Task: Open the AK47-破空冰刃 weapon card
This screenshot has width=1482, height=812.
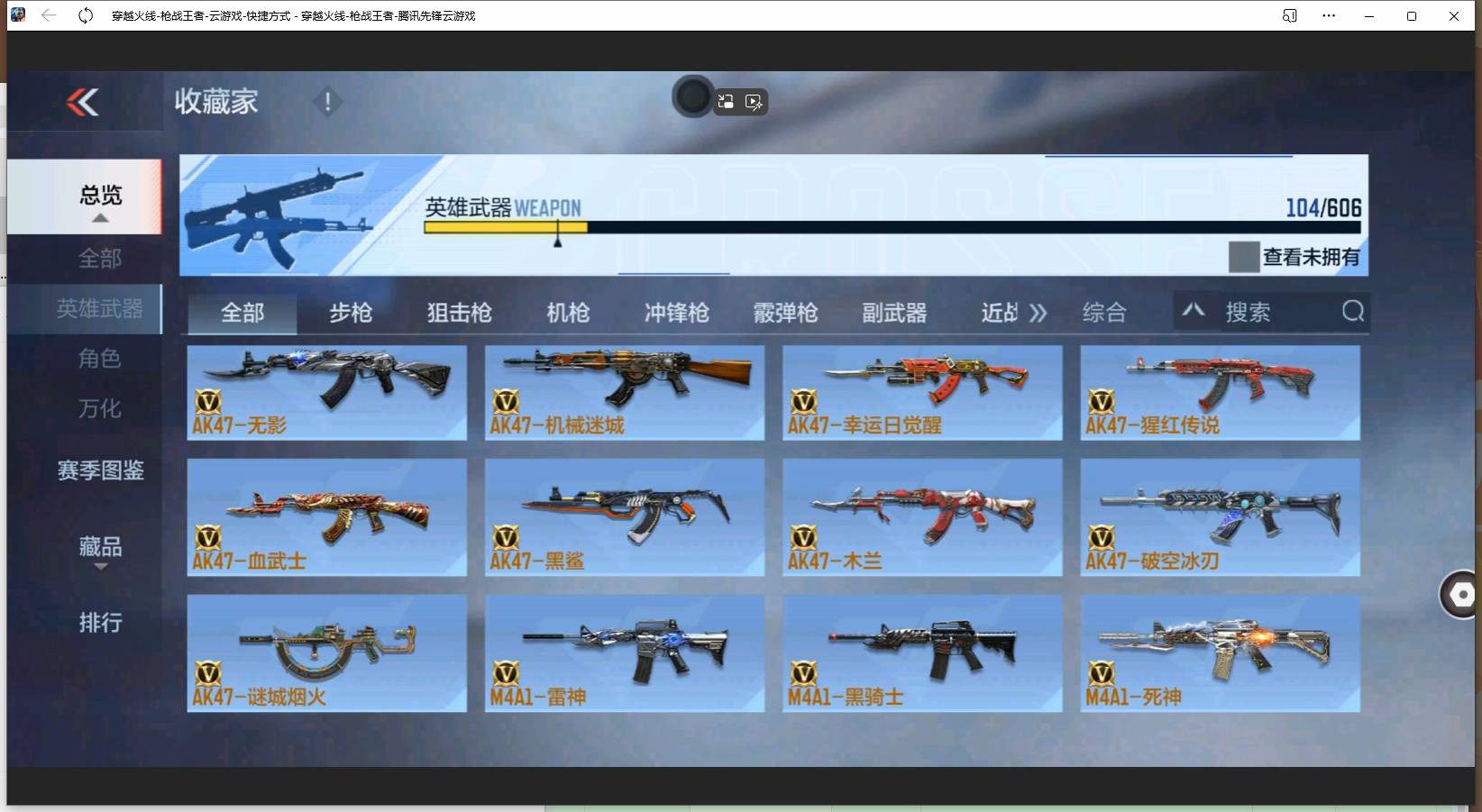Action: point(1221,517)
